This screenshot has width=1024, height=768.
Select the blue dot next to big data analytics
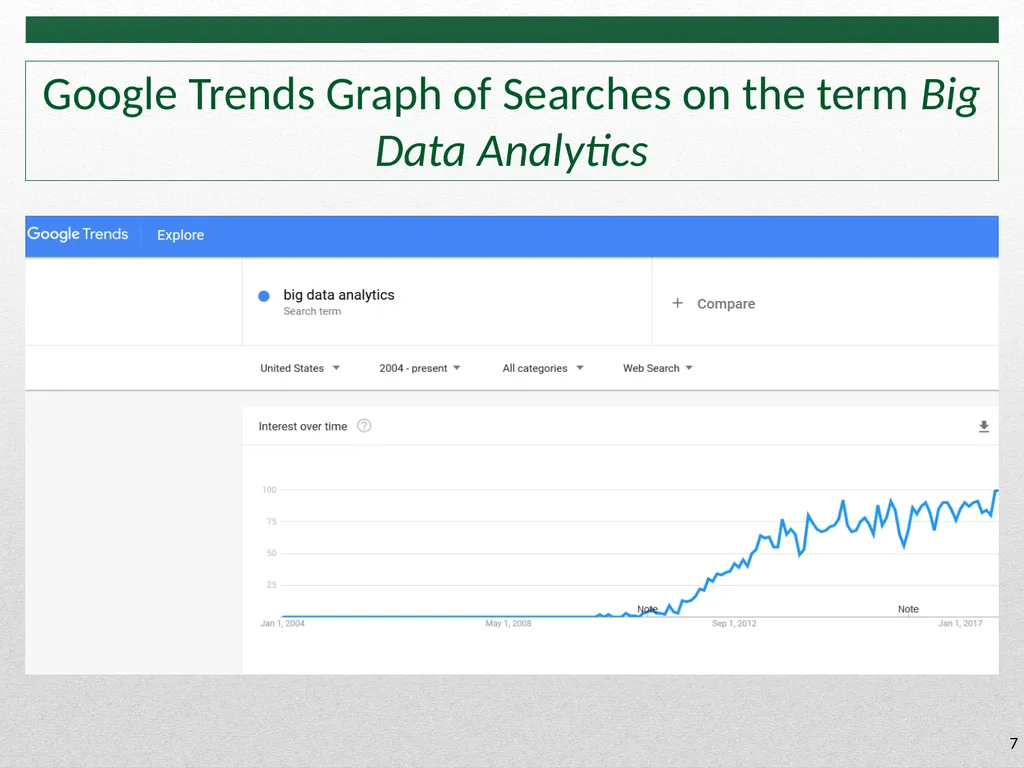264,296
